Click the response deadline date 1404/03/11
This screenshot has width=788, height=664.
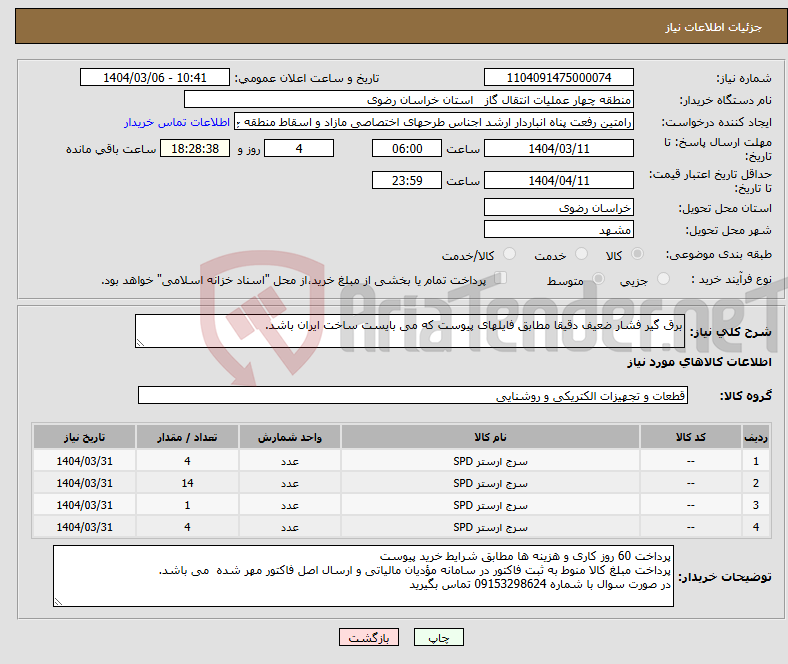pyautogui.click(x=559, y=148)
